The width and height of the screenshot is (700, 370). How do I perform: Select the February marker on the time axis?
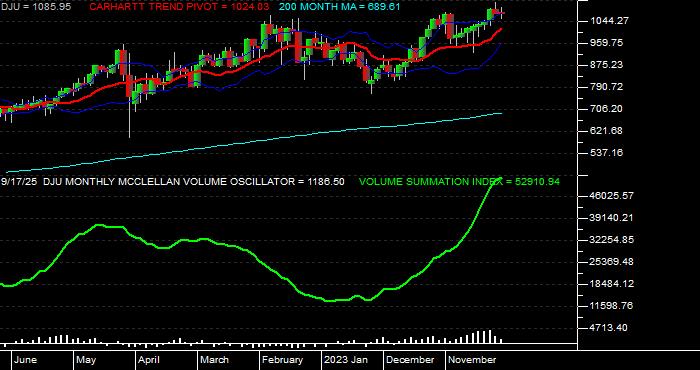point(282,360)
